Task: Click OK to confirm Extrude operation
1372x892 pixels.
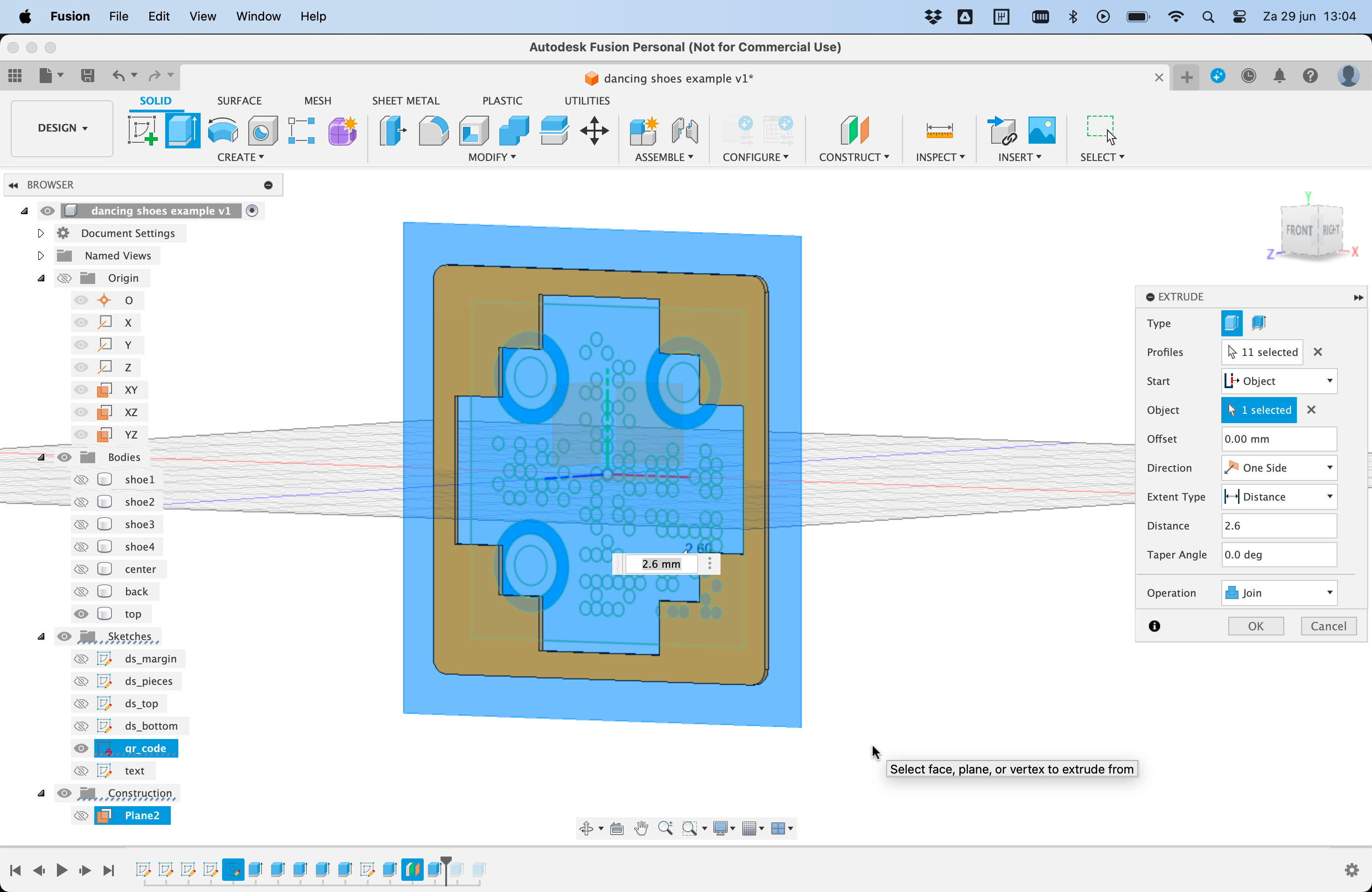Action: click(x=1256, y=625)
